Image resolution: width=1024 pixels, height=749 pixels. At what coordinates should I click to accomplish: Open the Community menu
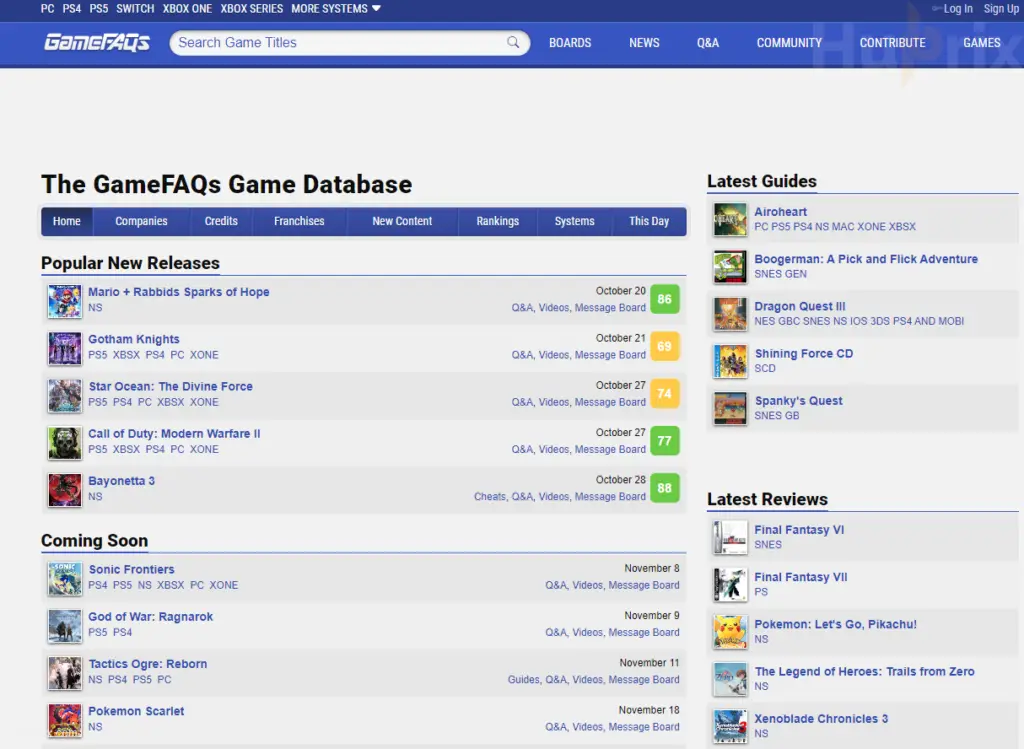pyautogui.click(x=789, y=43)
